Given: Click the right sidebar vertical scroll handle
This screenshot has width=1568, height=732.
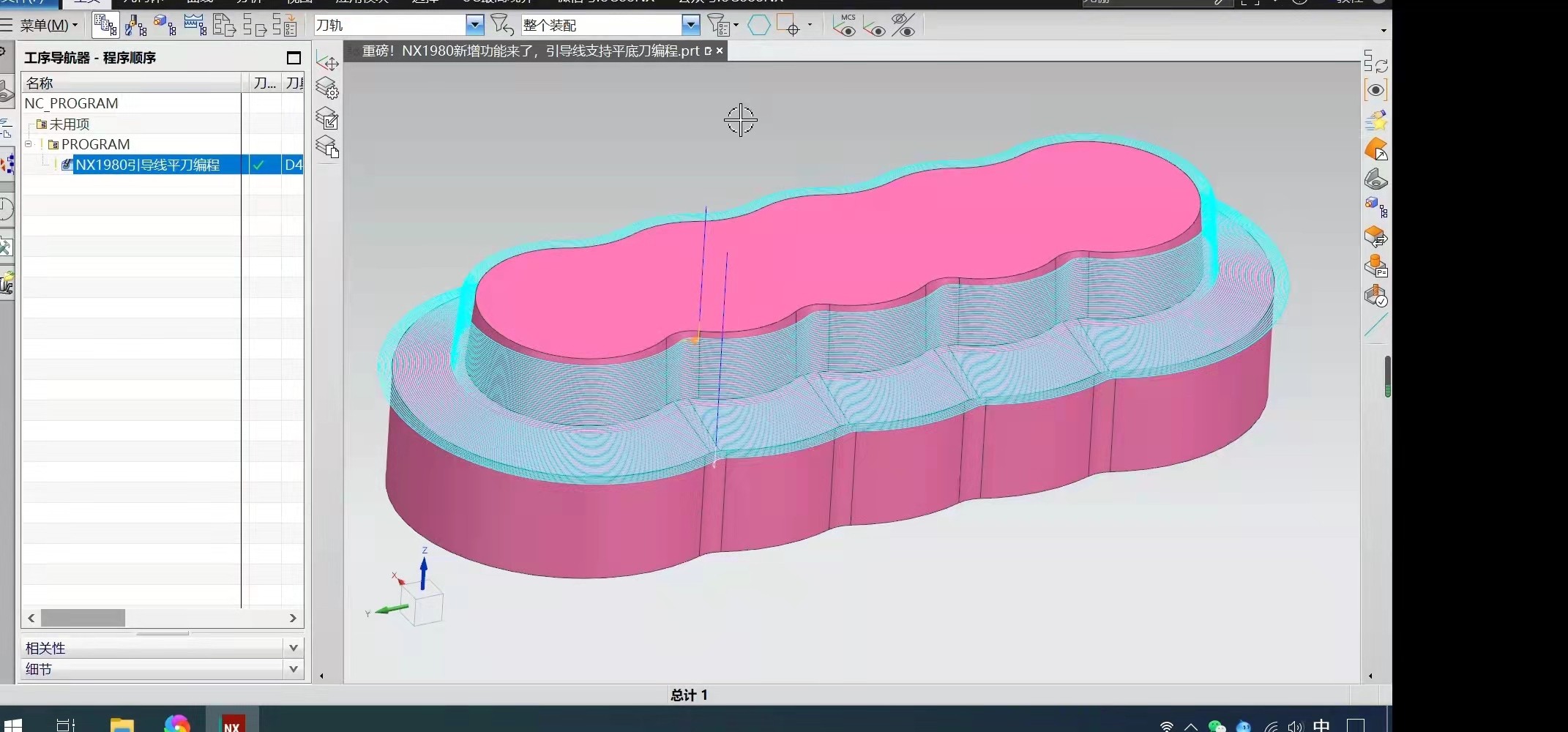Looking at the screenshot, I should [x=1387, y=376].
